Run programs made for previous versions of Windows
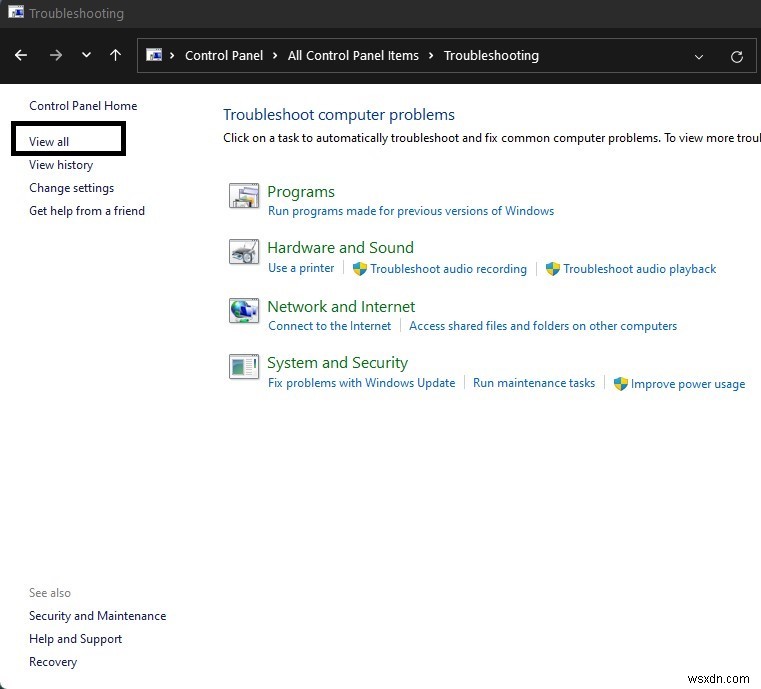Image resolution: width=761 pixels, height=689 pixels. point(411,211)
